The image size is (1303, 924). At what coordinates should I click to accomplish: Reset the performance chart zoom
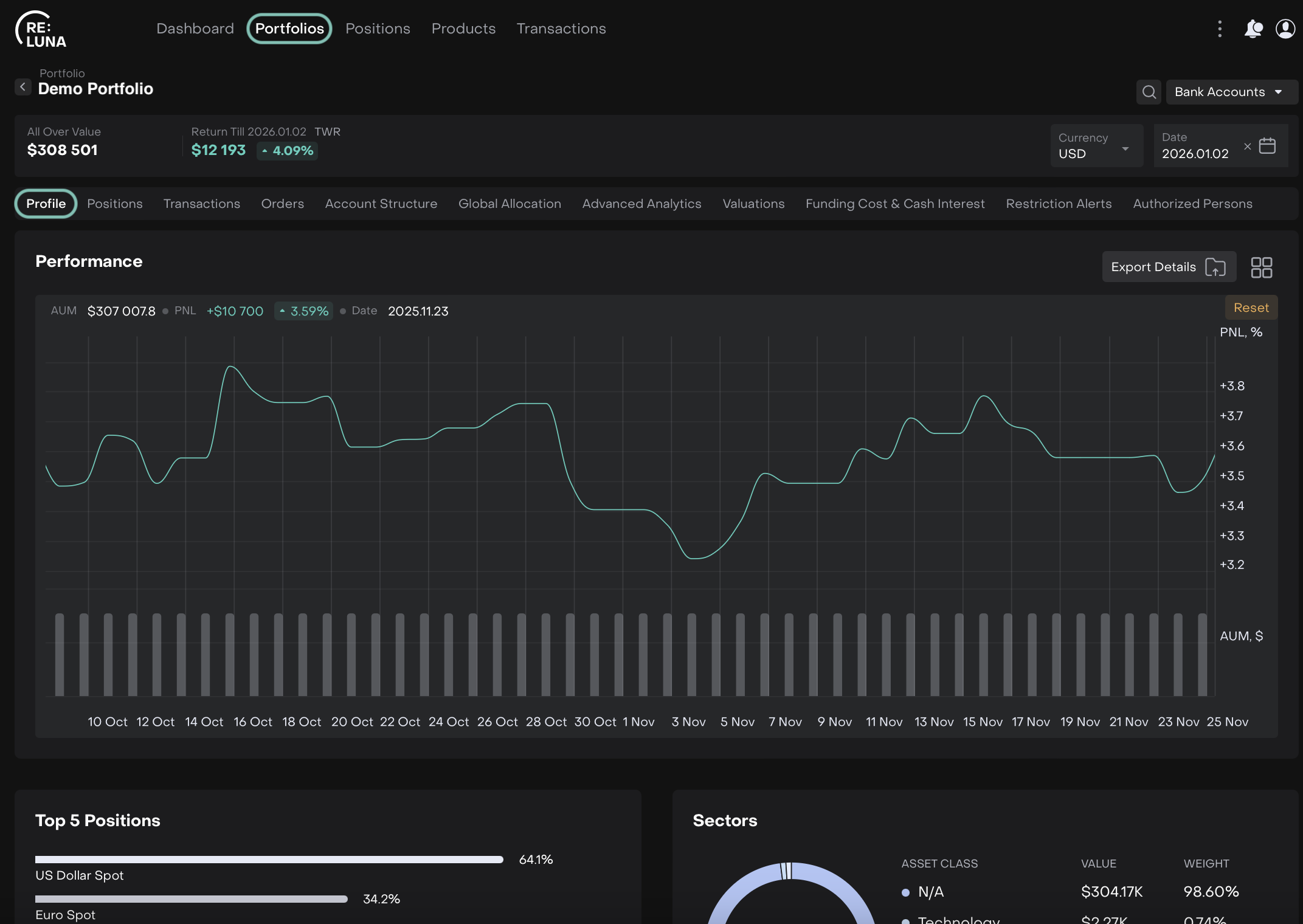1251,308
